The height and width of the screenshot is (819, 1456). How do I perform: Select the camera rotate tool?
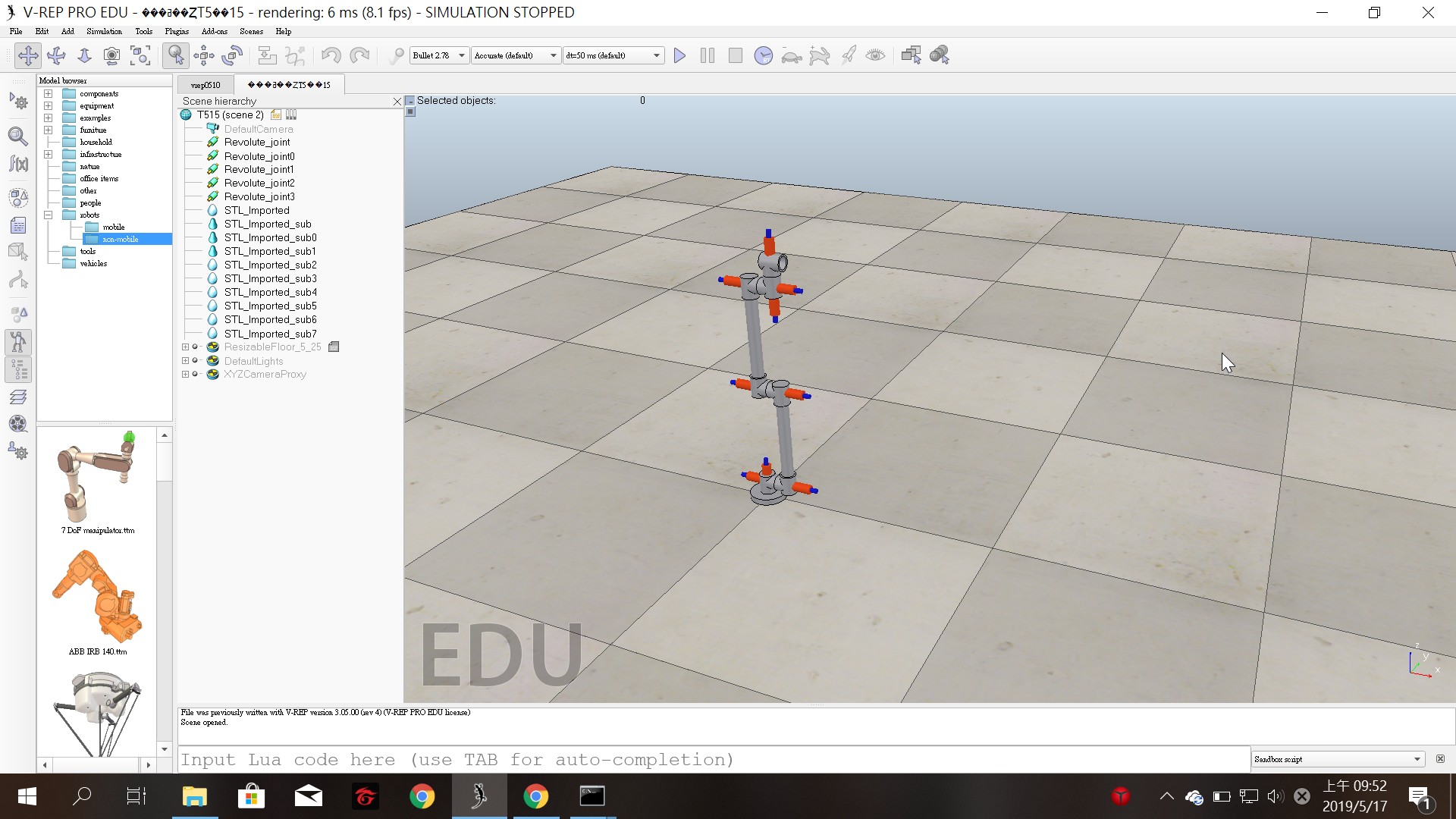click(56, 55)
